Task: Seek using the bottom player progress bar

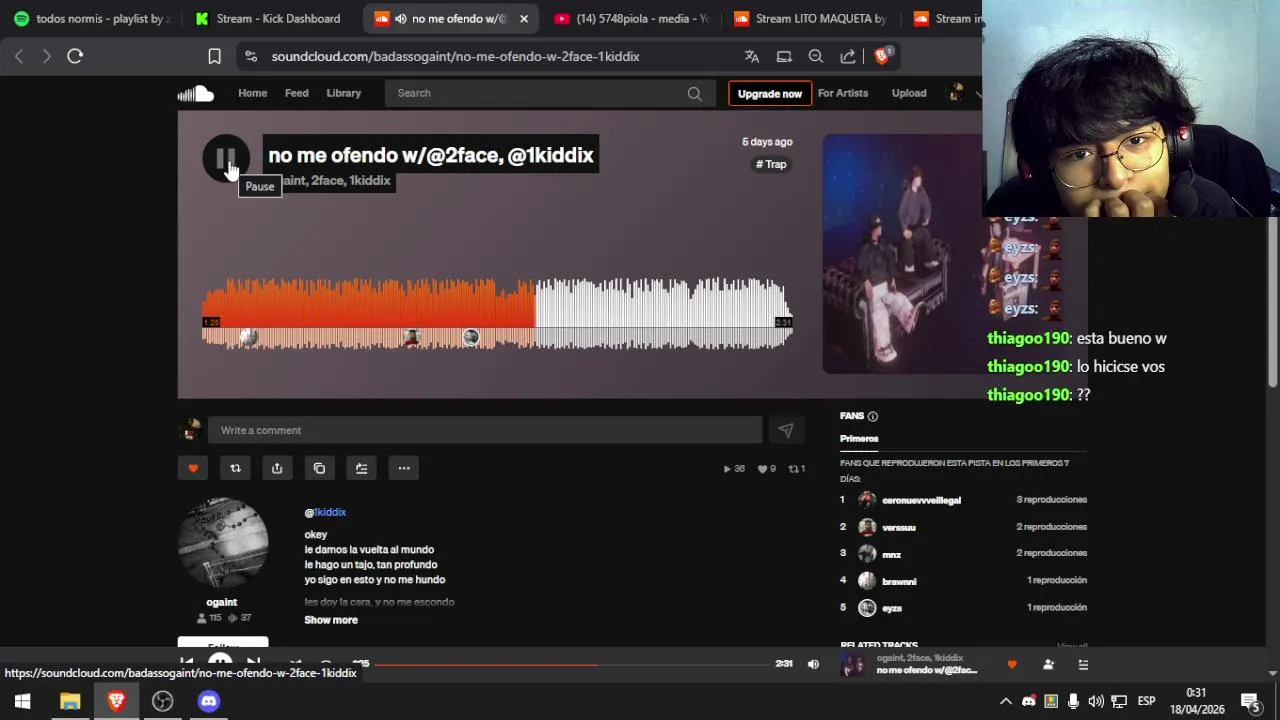Action: point(572,664)
